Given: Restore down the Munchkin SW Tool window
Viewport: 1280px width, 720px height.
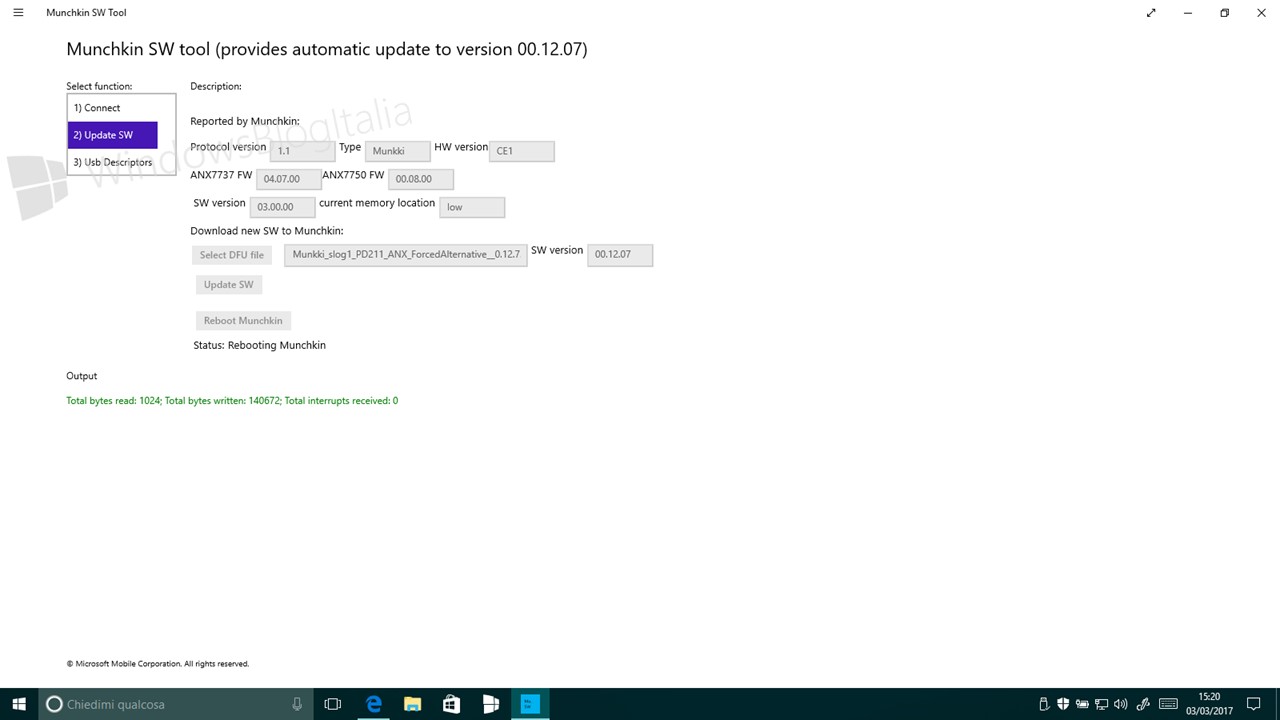Looking at the screenshot, I should [1224, 13].
